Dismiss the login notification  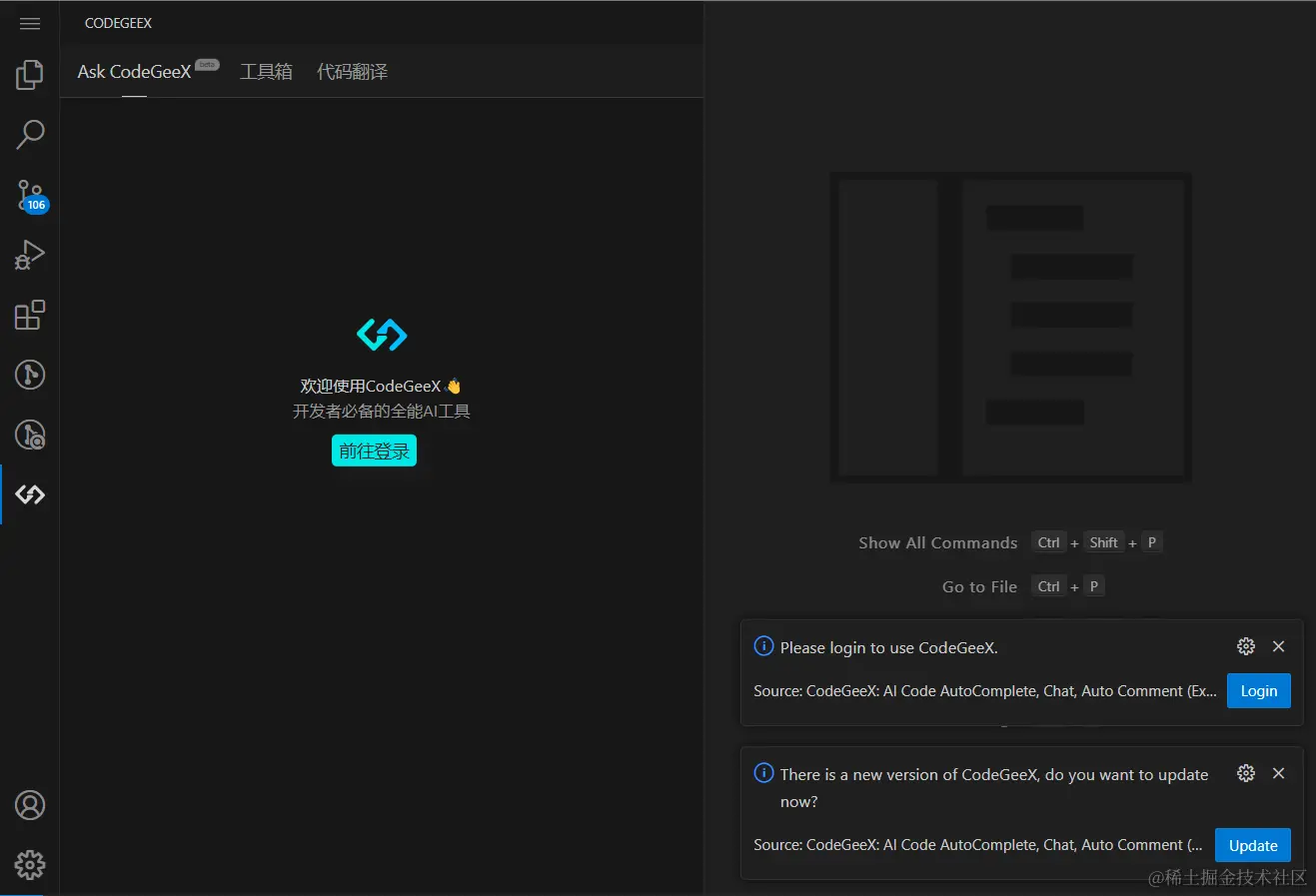pyautogui.click(x=1278, y=646)
